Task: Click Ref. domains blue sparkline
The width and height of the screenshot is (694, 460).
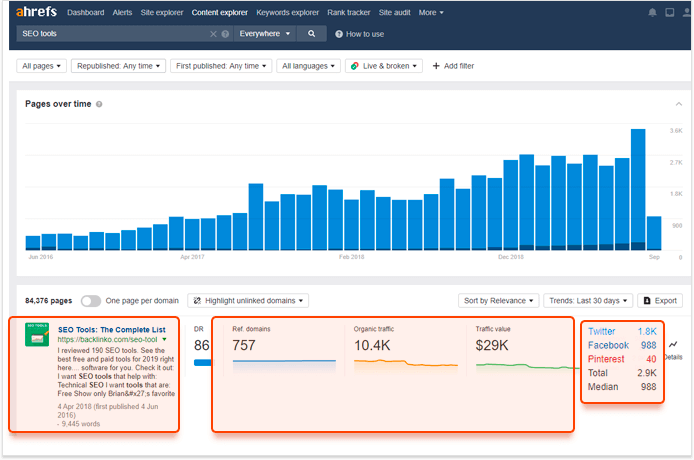Action: click(x=284, y=362)
